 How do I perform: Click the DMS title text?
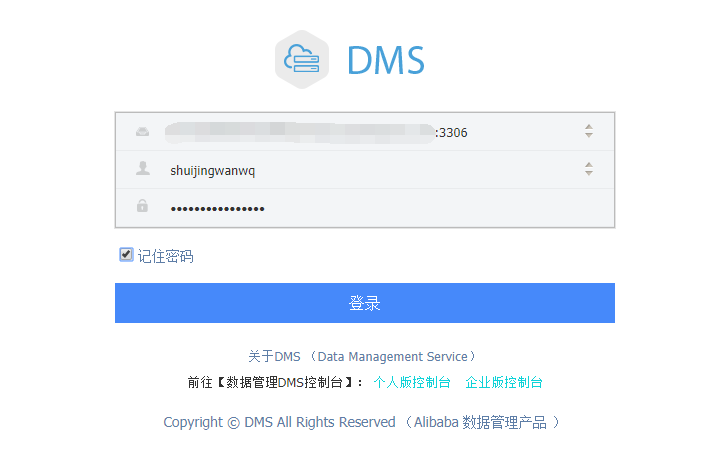(x=386, y=60)
